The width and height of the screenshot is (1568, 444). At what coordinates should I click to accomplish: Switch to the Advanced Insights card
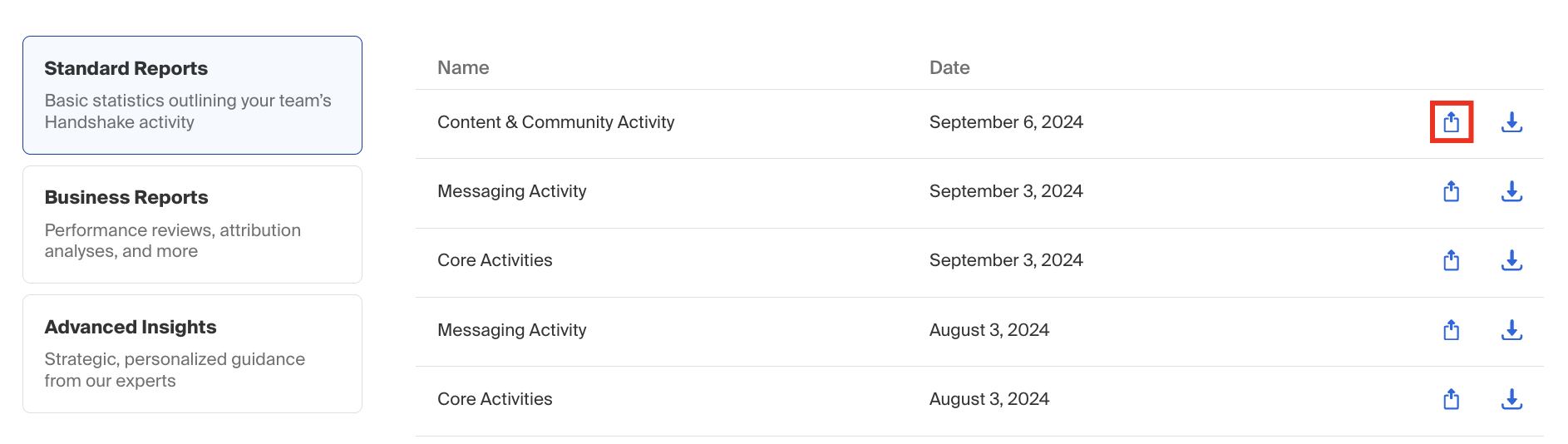click(192, 353)
